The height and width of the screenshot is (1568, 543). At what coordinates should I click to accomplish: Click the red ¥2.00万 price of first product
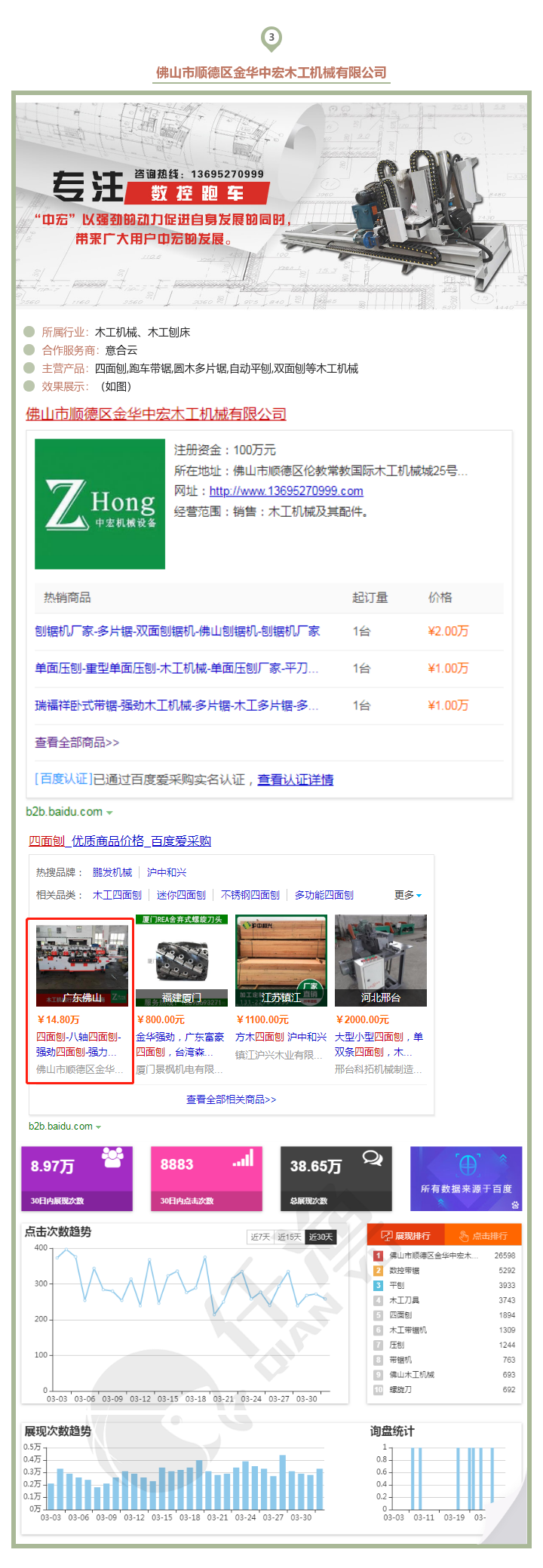448,631
